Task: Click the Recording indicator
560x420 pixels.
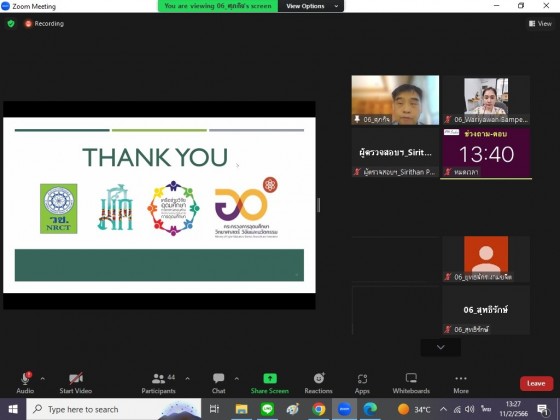Action: pos(44,24)
